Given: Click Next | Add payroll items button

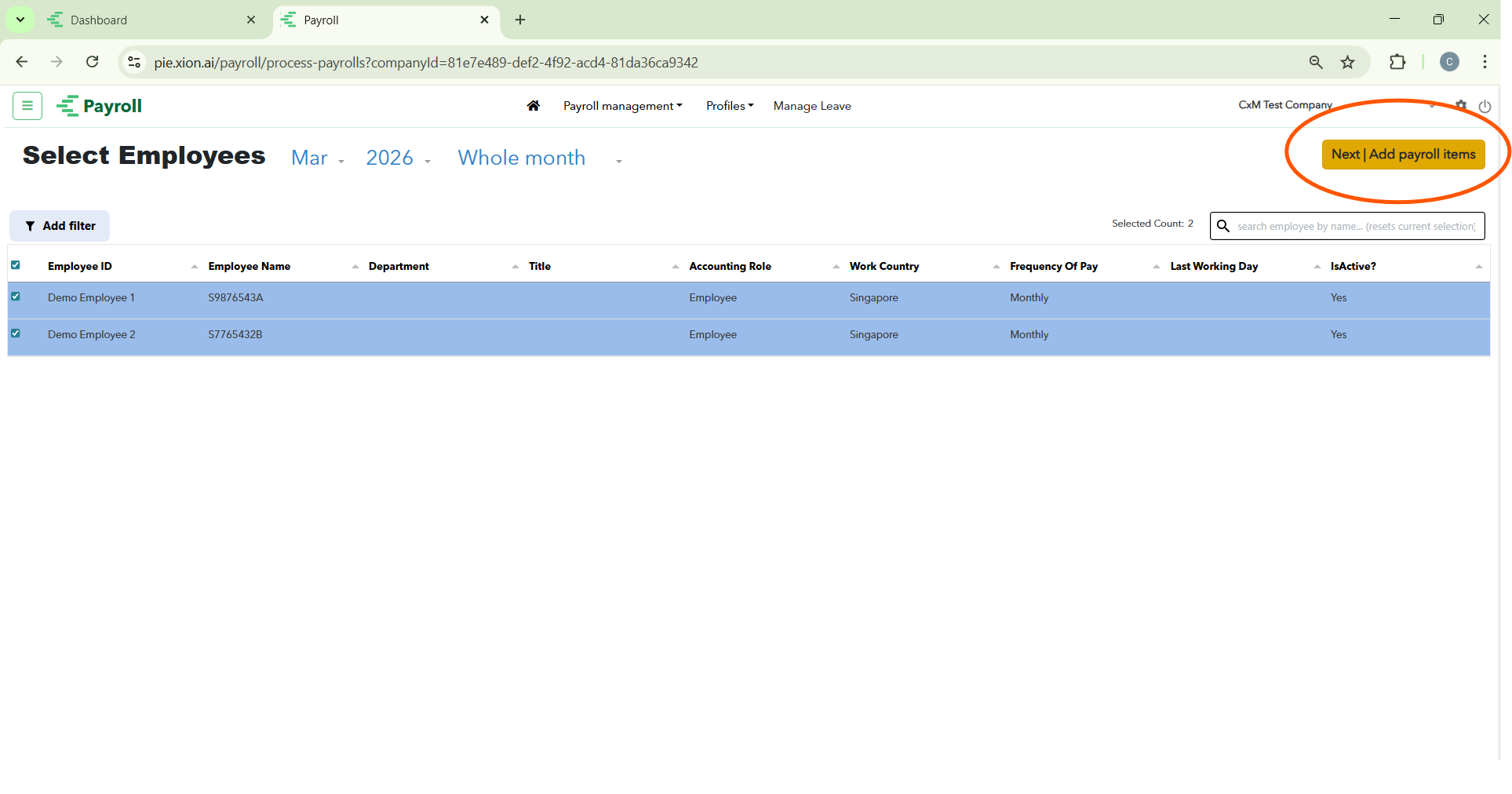Looking at the screenshot, I should click(x=1403, y=155).
